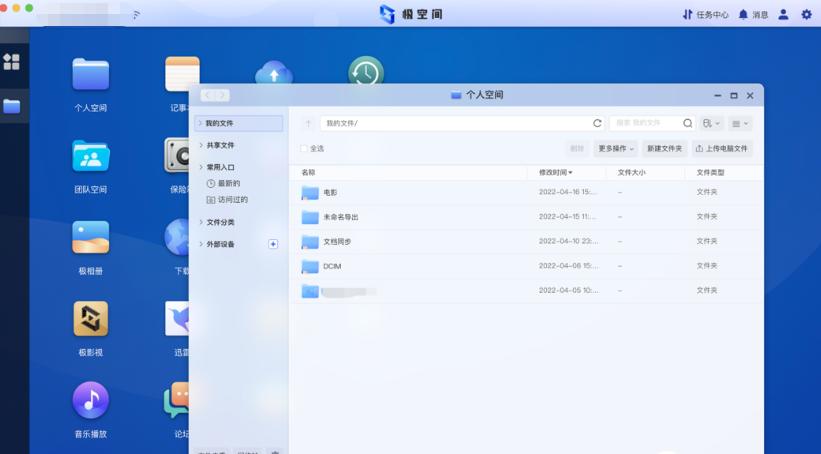Go up one folder level arrow
The width and height of the screenshot is (821, 454).
point(308,124)
